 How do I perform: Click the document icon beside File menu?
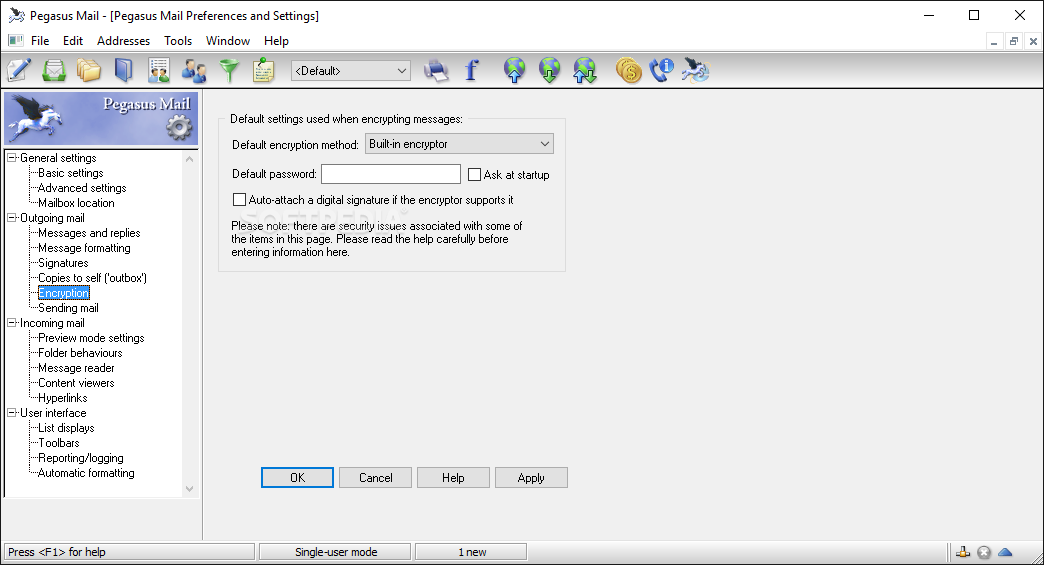[x=16, y=41]
